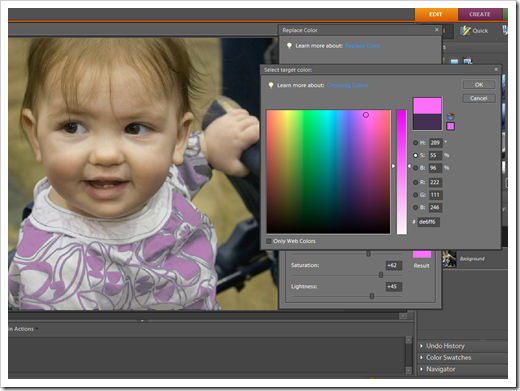Expand the Color Swatches panel
Viewport: 520px width, 391px height.
point(421,358)
